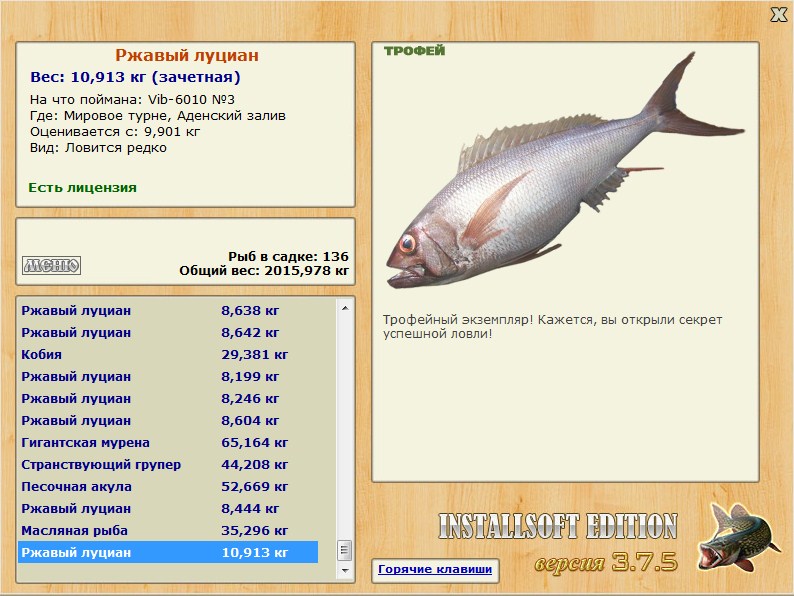Select Ржавый луциан 8,199 кг row
The height and width of the screenshot is (596, 794).
click(168, 377)
